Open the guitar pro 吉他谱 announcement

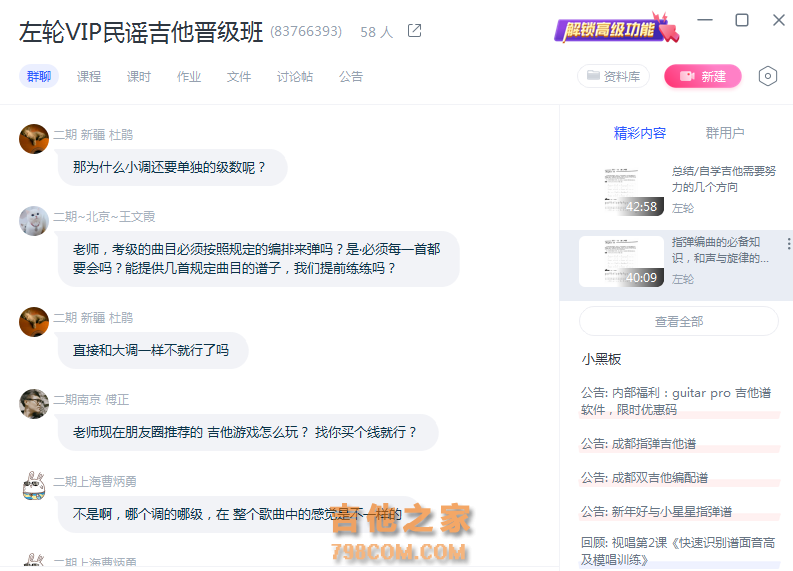[x=676, y=401]
